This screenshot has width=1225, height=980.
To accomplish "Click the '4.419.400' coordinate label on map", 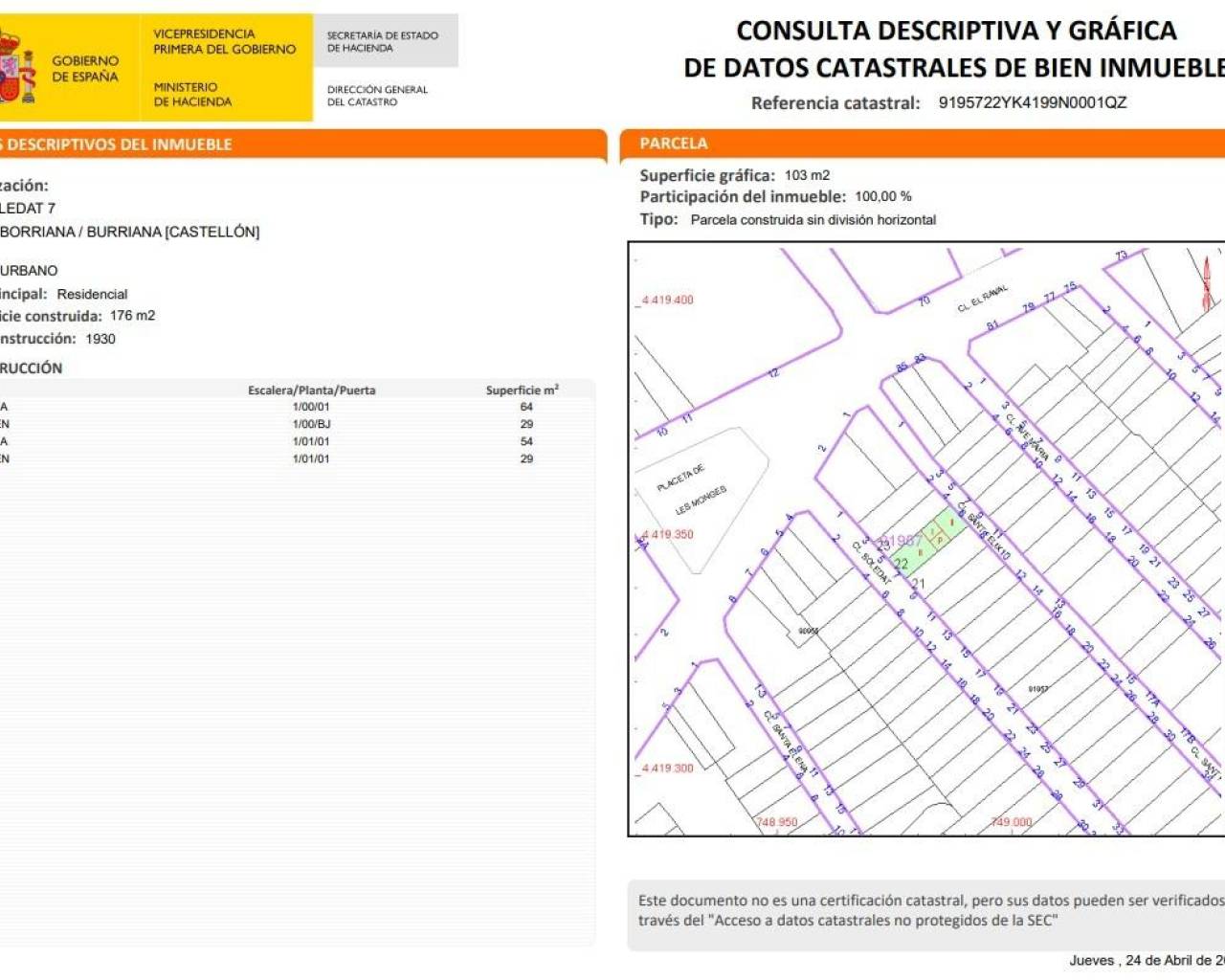I will coord(667,301).
